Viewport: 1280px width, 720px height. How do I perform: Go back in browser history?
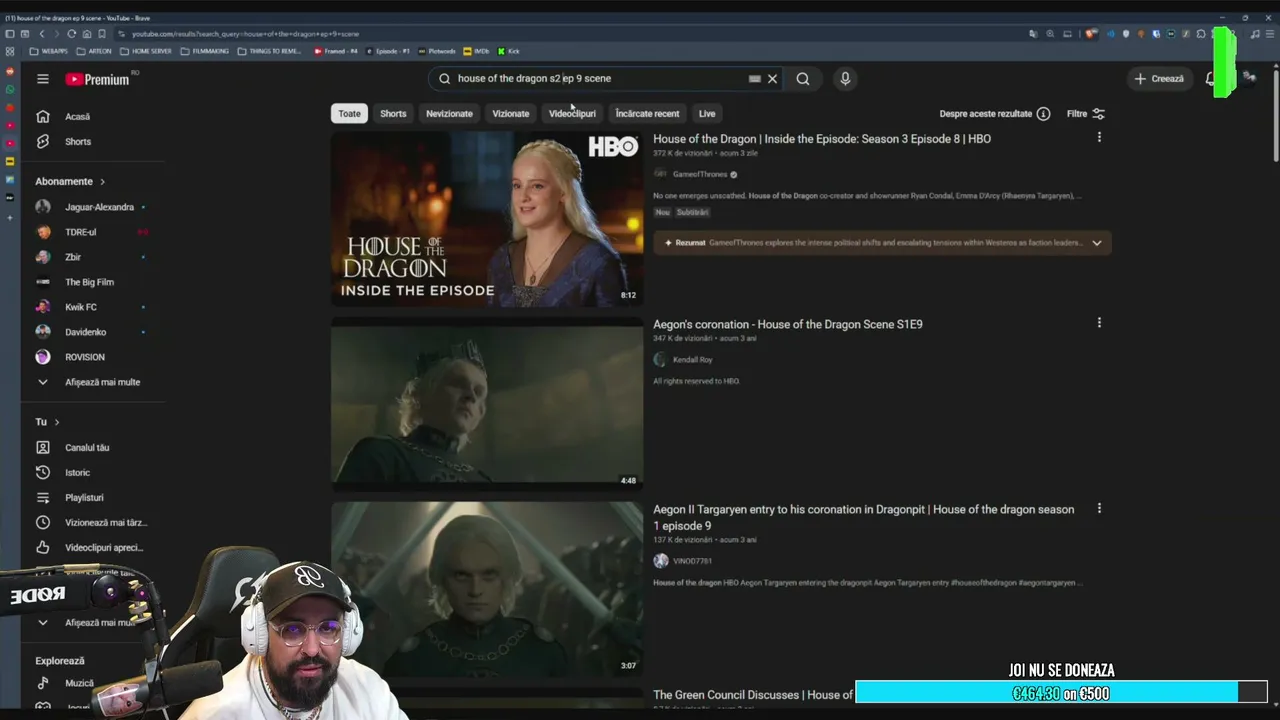pos(42,34)
